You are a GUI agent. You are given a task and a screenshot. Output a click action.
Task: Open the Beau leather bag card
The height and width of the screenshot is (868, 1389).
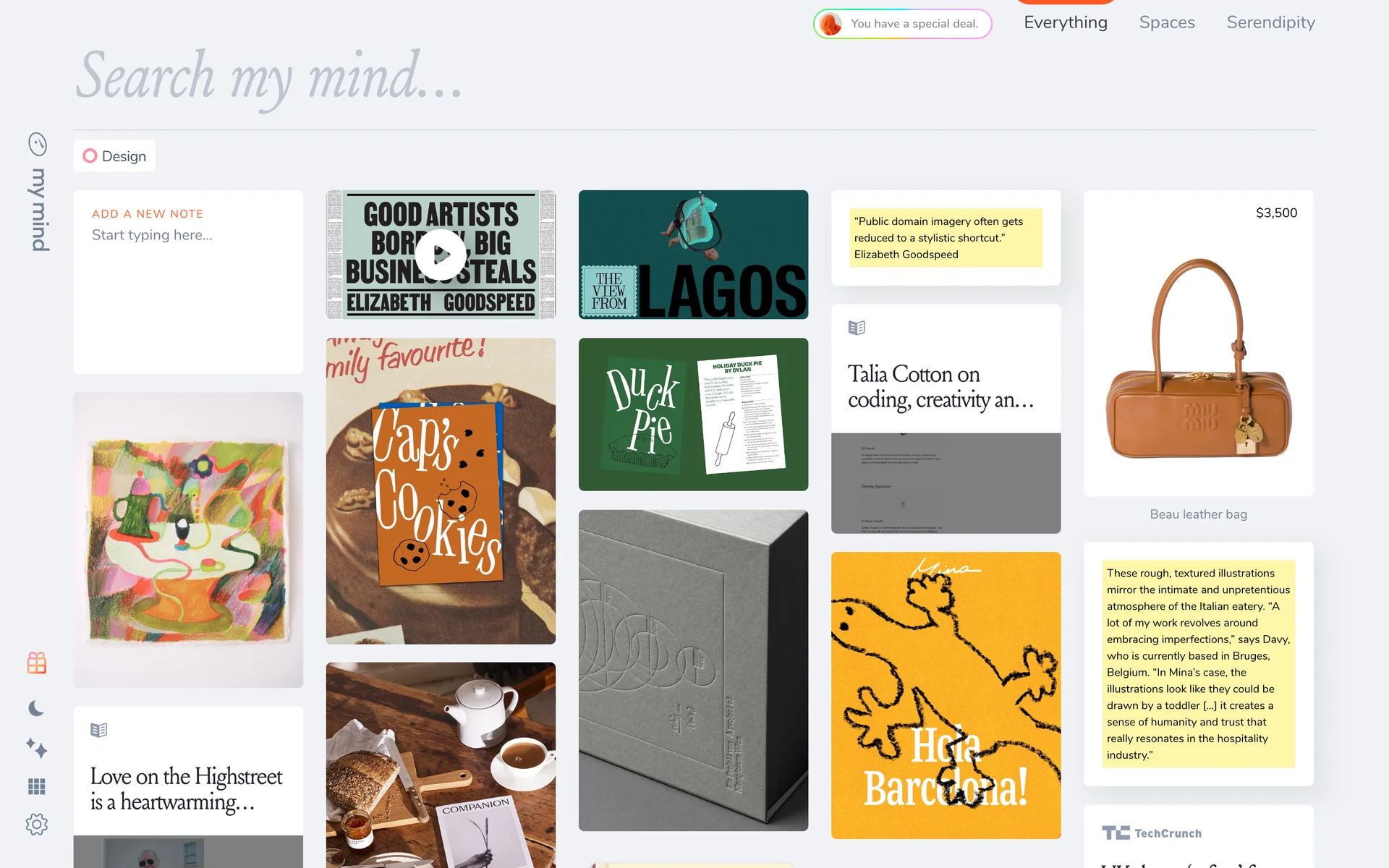(x=1199, y=344)
